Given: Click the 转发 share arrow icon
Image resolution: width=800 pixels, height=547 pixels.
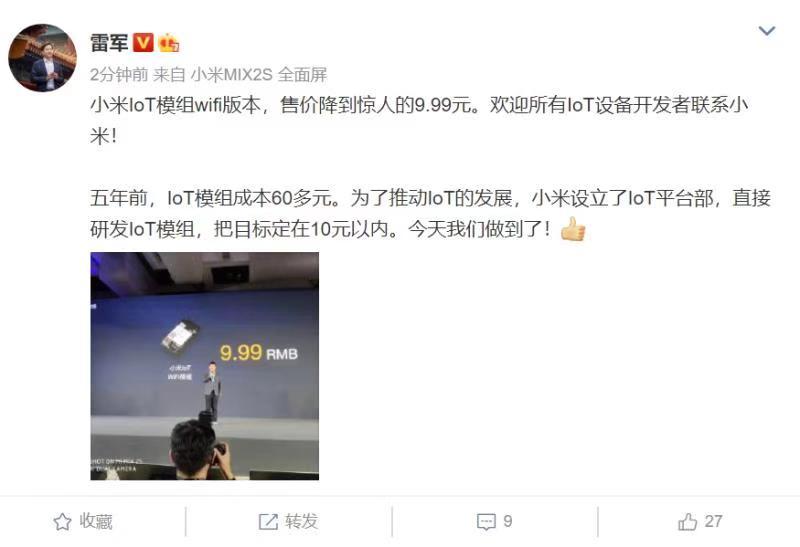Looking at the screenshot, I should (268, 521).
